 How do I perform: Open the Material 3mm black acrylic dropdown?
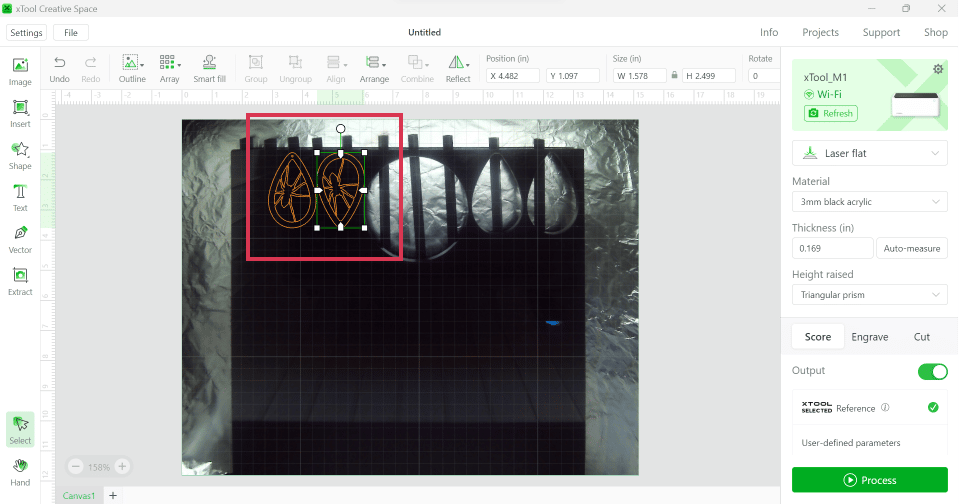tap(869, 201)
